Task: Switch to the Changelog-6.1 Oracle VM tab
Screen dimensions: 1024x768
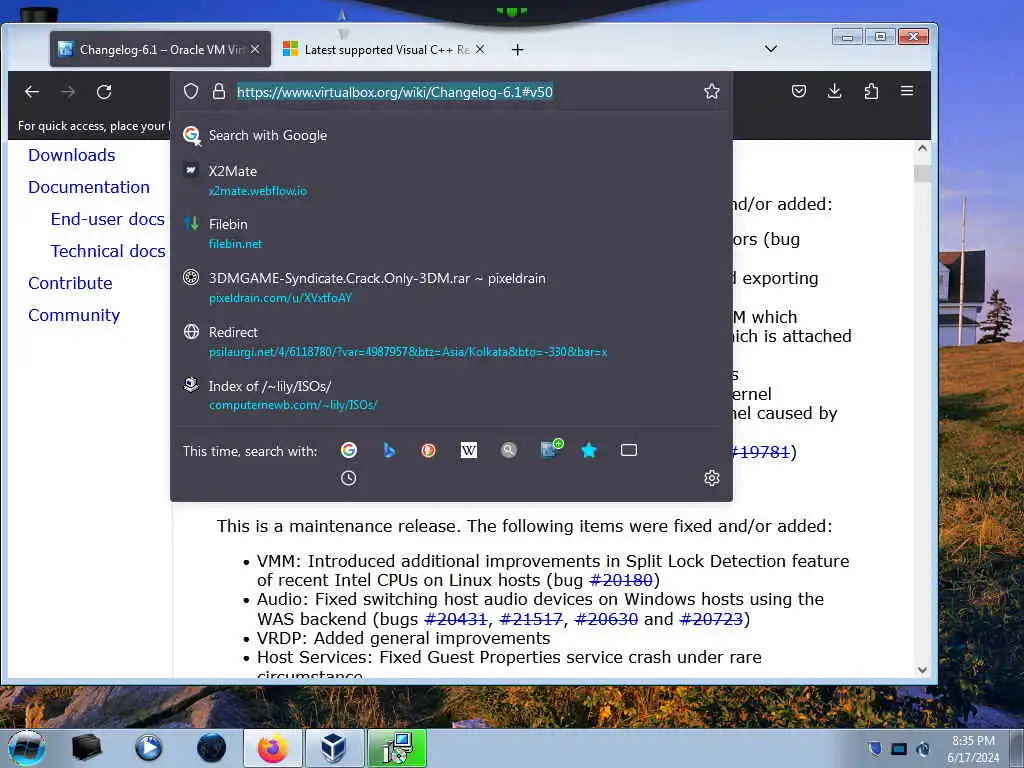Action: 160,49
